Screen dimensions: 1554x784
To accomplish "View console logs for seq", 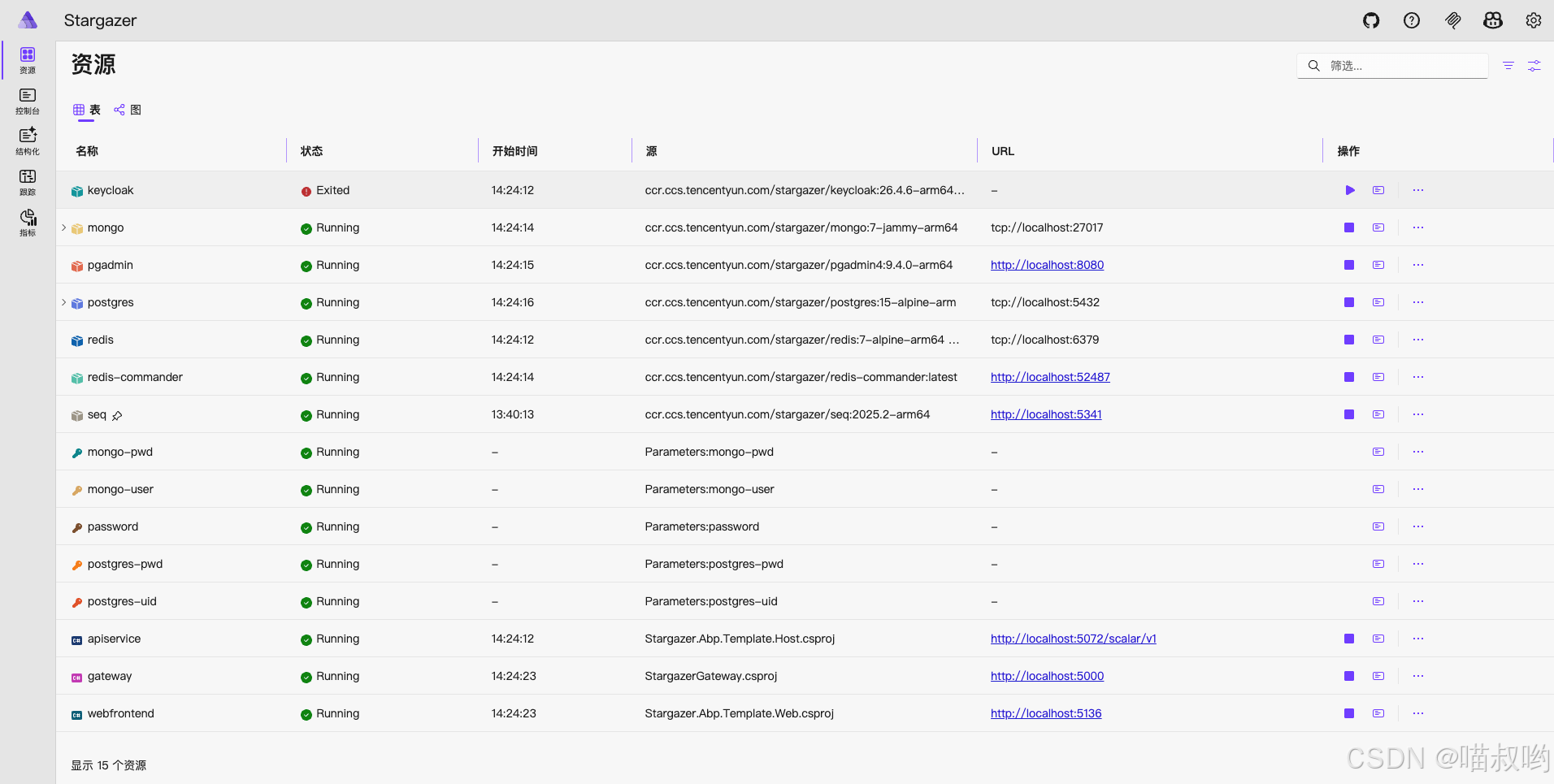I will (x=1378, y=414).
